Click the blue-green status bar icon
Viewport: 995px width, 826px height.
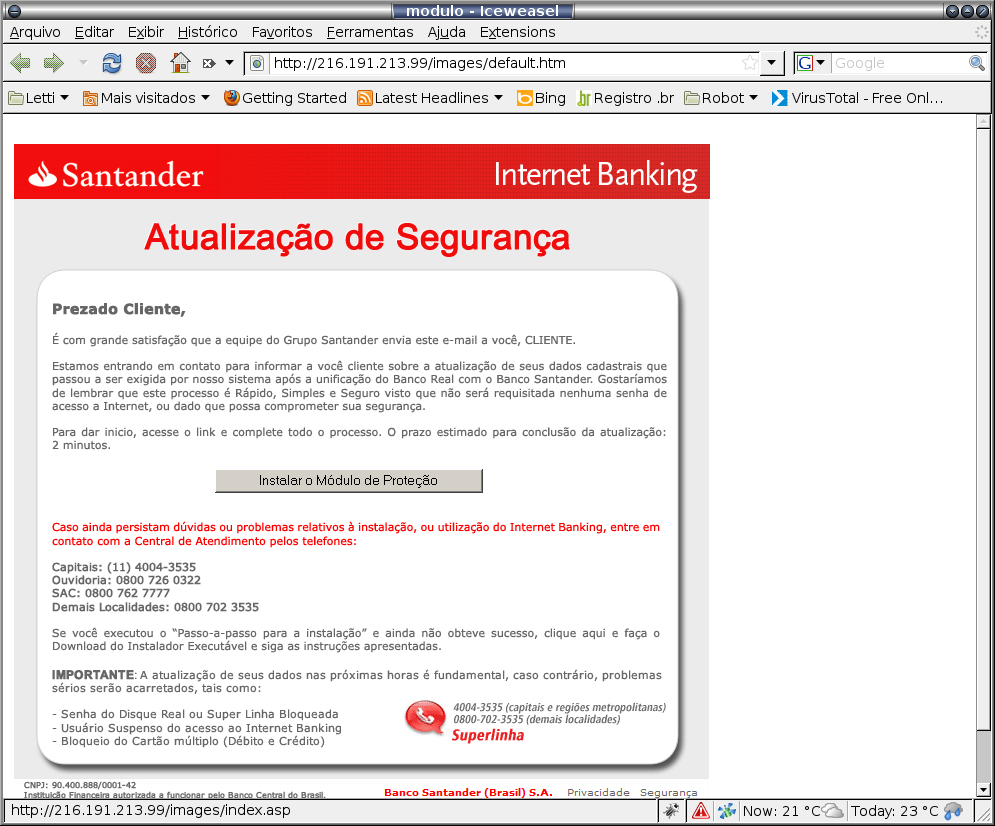(727, 811)
